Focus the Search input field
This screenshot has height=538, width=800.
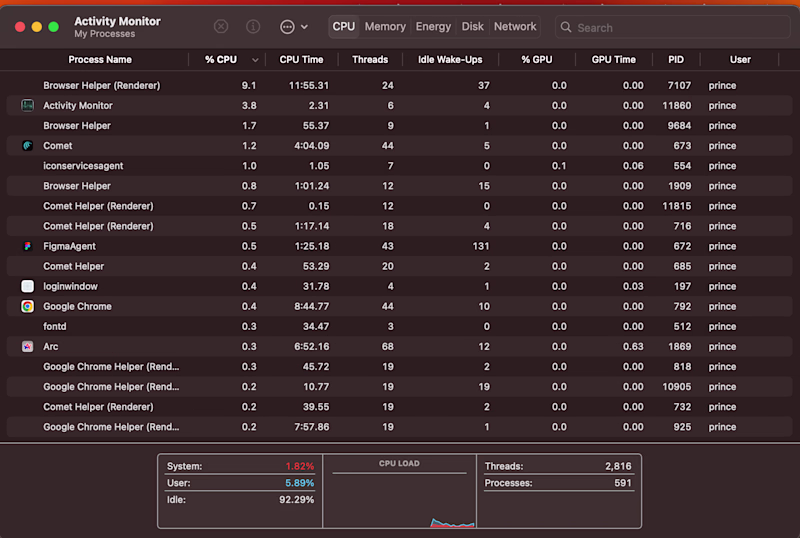[672, 28]
